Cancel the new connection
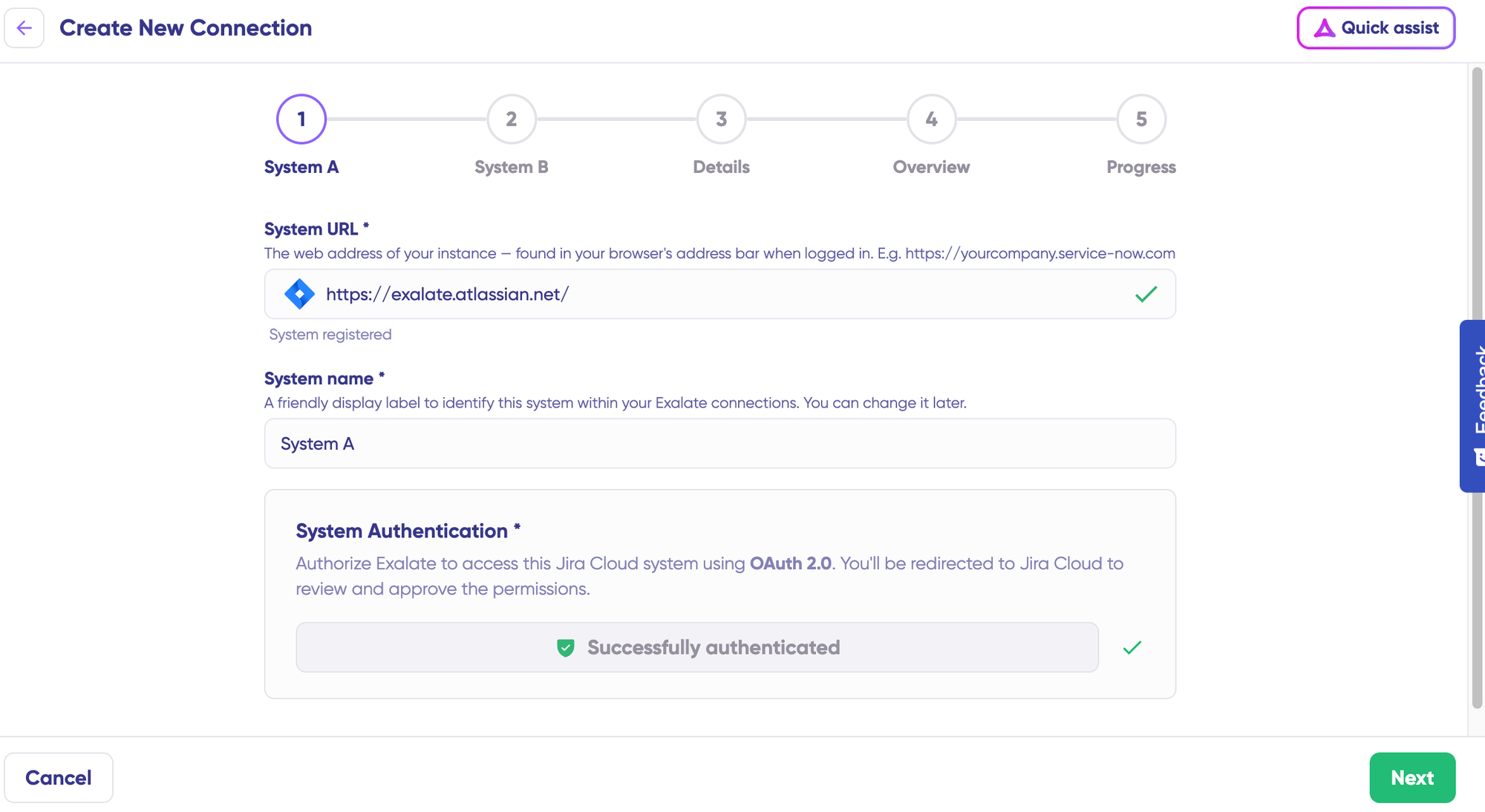Image resolution: width=1485 pixels, height=812 pixels. [x=59, y=777]
